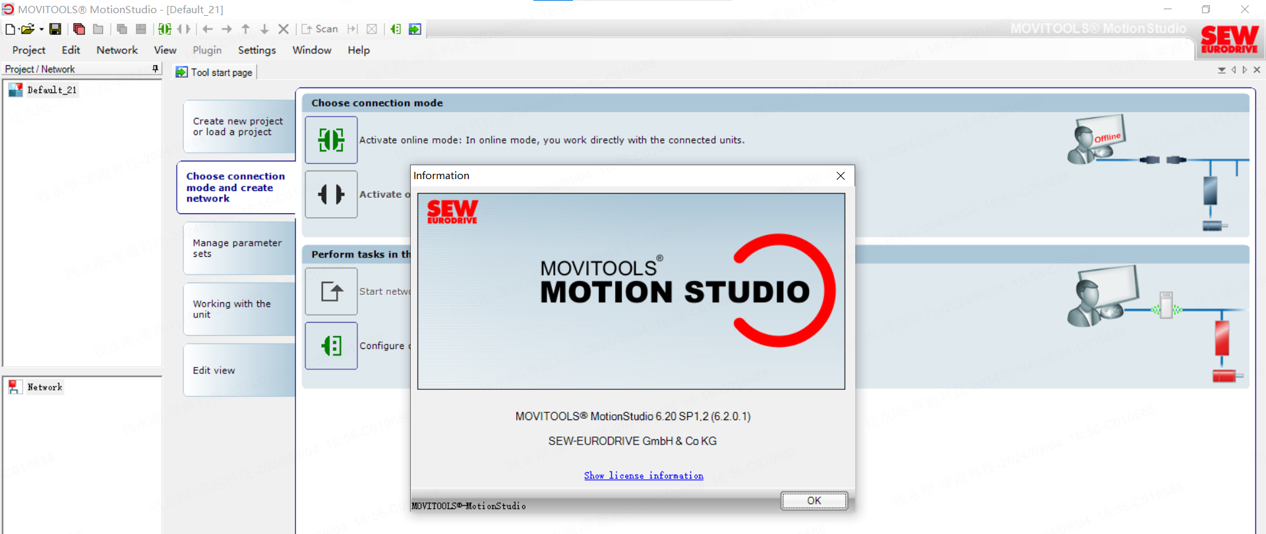Open the tab list dropdown arrow
The image size is (1266, 534).
click(x=1221, y=70)
